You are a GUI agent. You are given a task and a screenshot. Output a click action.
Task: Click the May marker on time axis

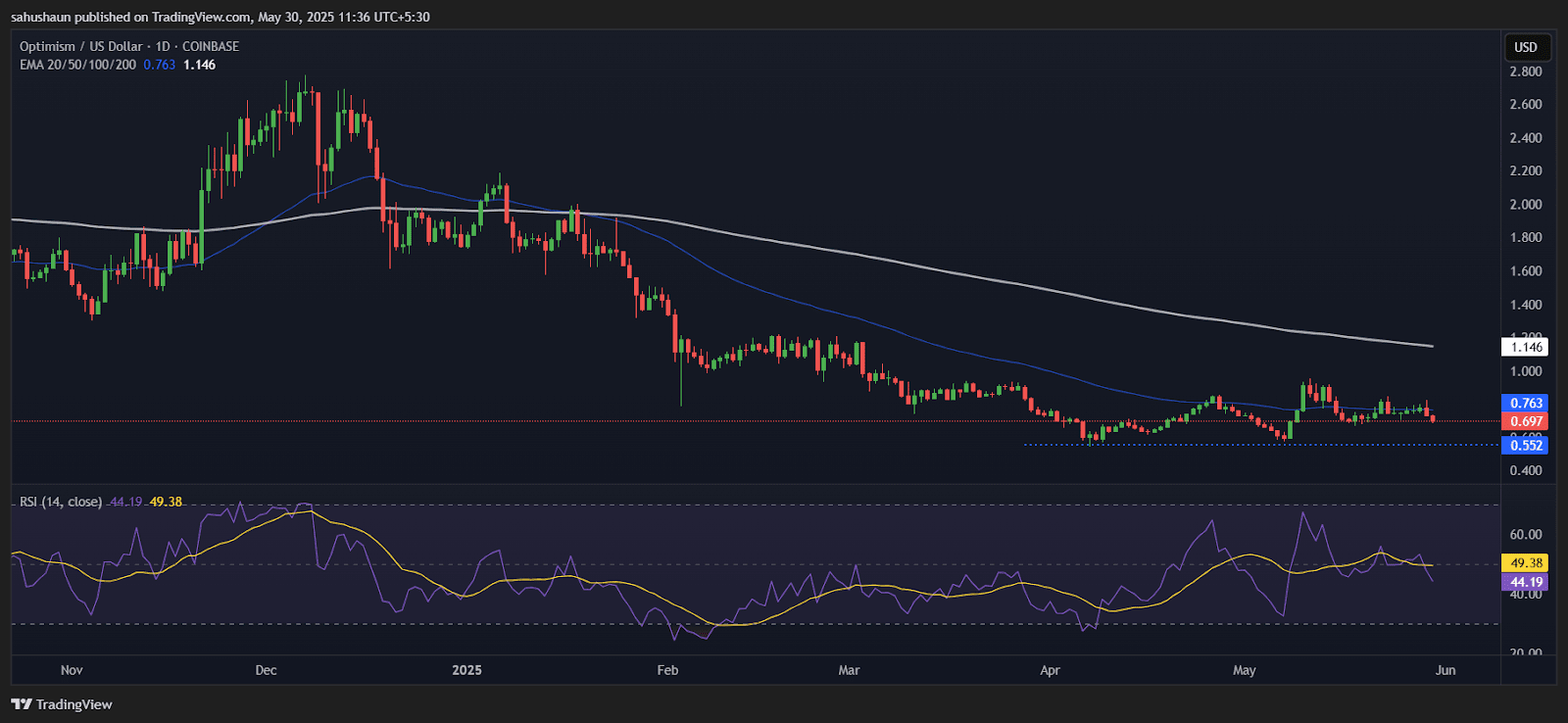click(1244, 670)
